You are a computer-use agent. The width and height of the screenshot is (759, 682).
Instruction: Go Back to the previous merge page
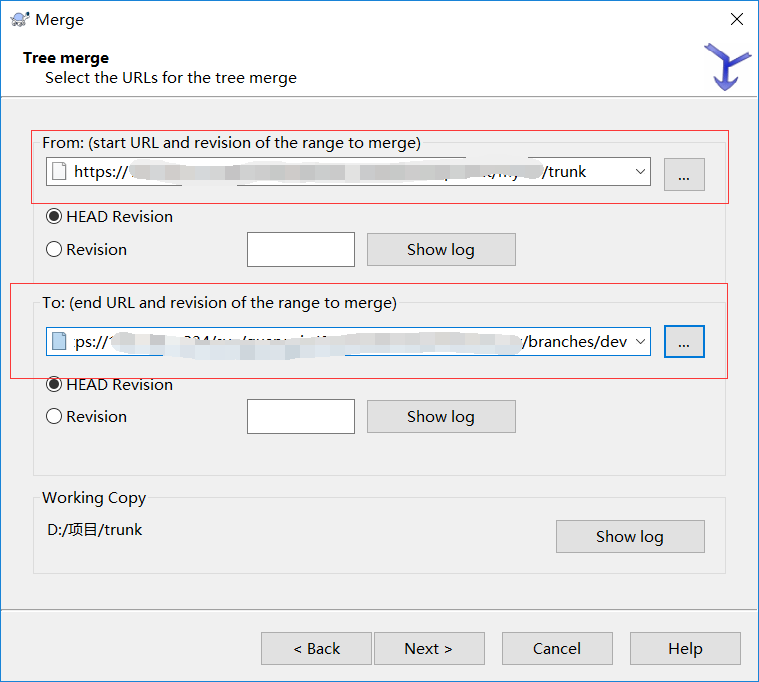coord(316,648)
